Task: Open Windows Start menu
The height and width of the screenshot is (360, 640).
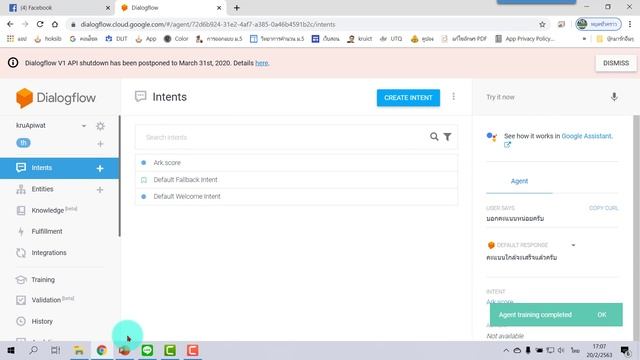Action: click(11, 350)
